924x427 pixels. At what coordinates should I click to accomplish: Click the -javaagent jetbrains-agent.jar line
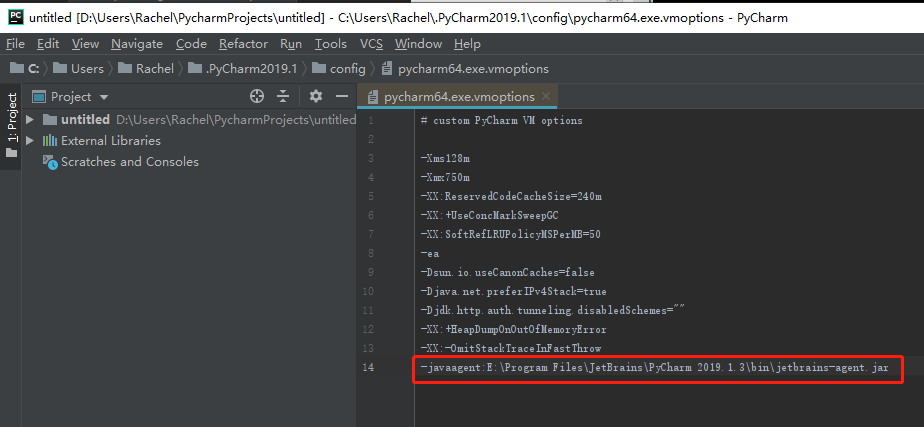654,368
